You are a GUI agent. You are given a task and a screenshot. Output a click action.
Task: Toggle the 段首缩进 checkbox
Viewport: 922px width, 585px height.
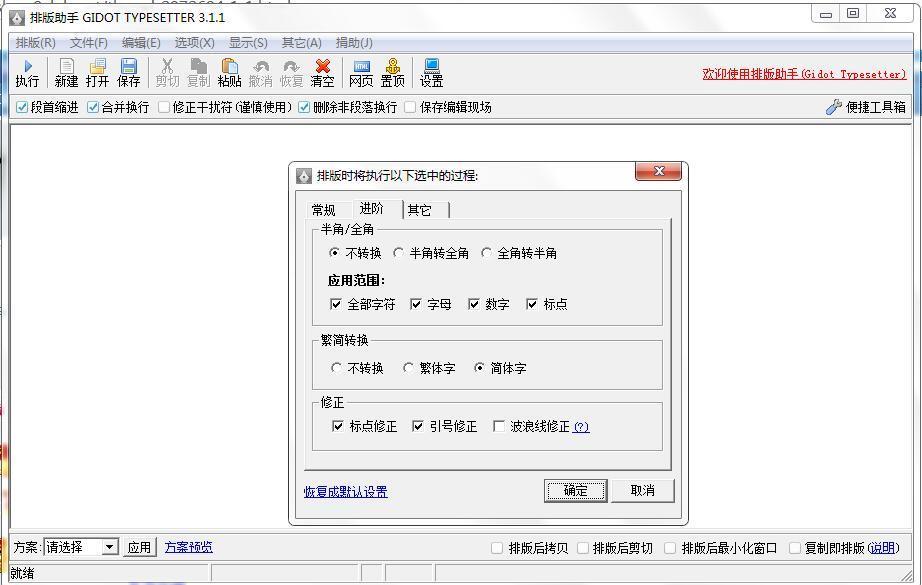pos(22,107)
